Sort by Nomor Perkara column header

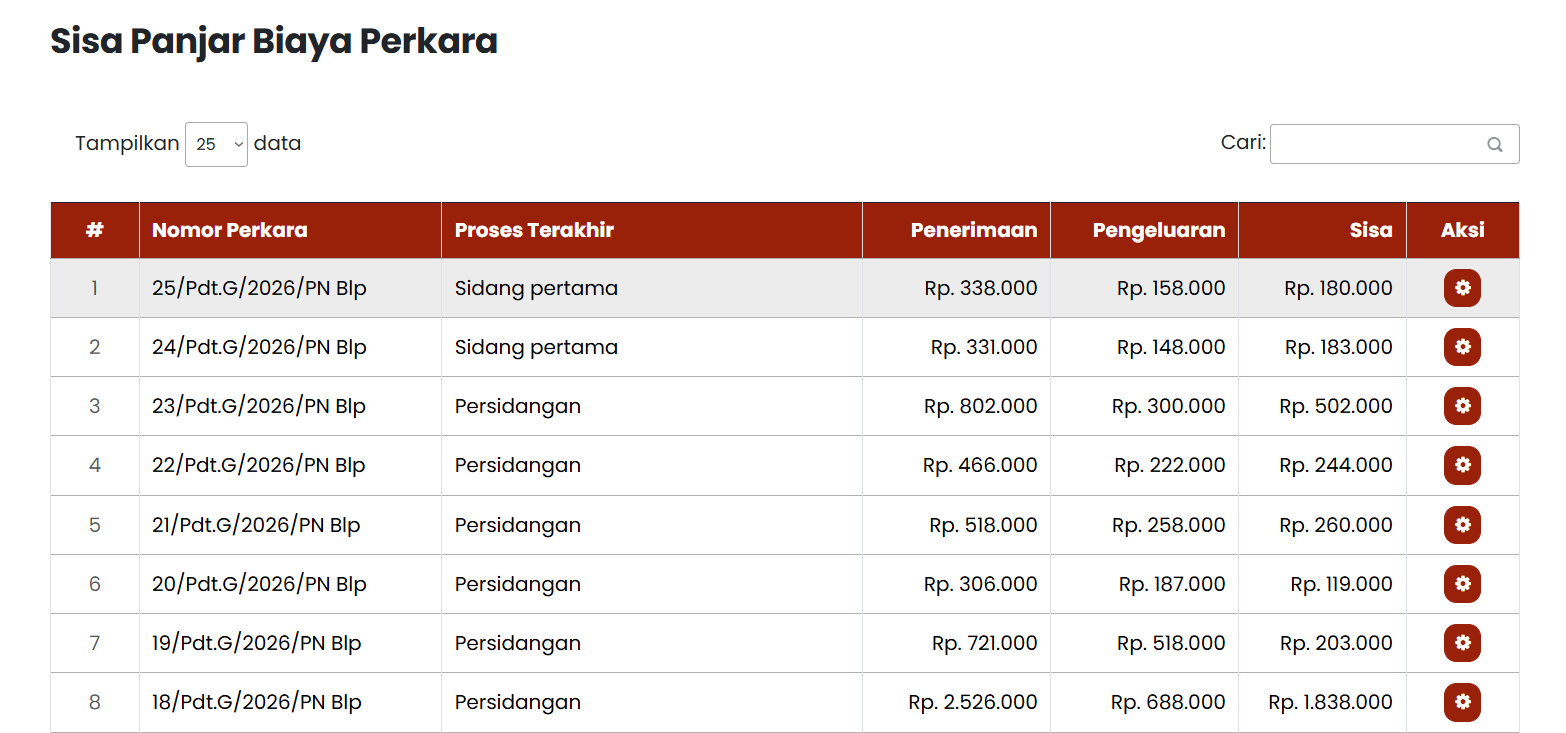(290, 230)
